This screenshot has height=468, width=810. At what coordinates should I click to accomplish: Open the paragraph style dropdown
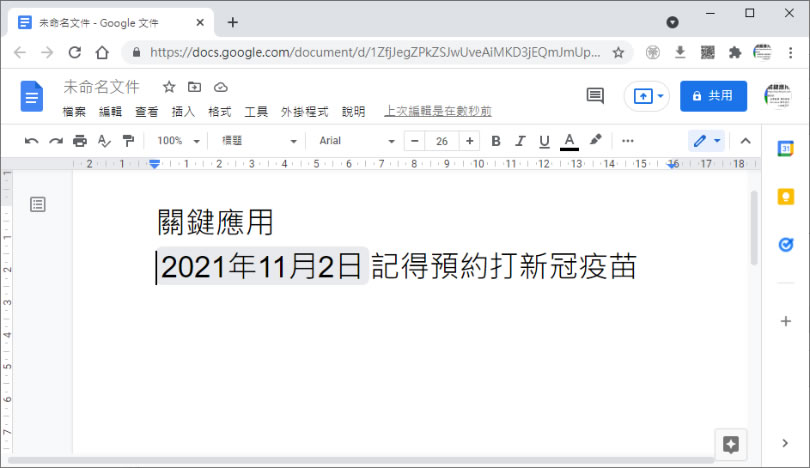[258, 141]
